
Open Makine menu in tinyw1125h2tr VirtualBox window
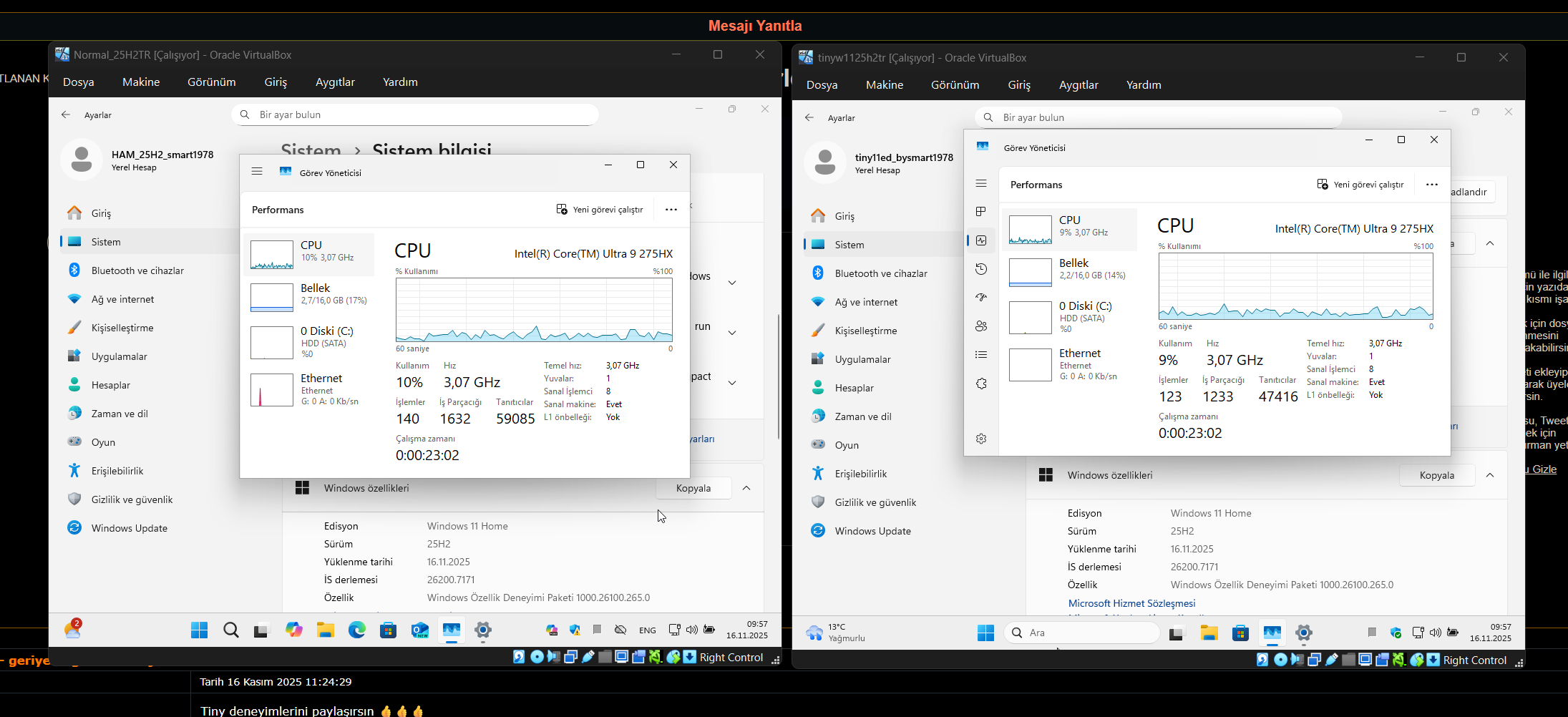[885, 85]
